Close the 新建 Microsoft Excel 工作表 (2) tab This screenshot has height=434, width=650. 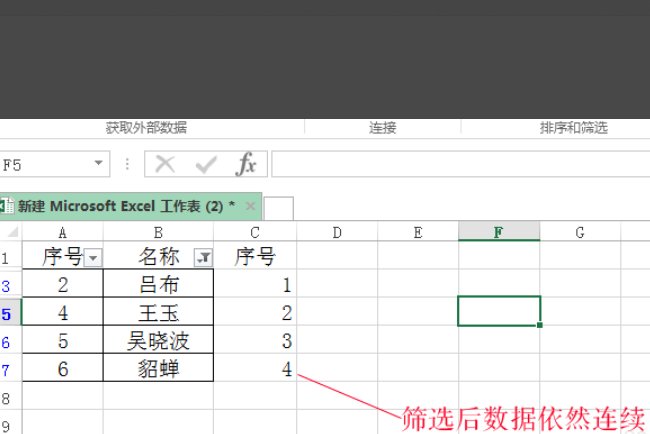[x=250, y=206]
